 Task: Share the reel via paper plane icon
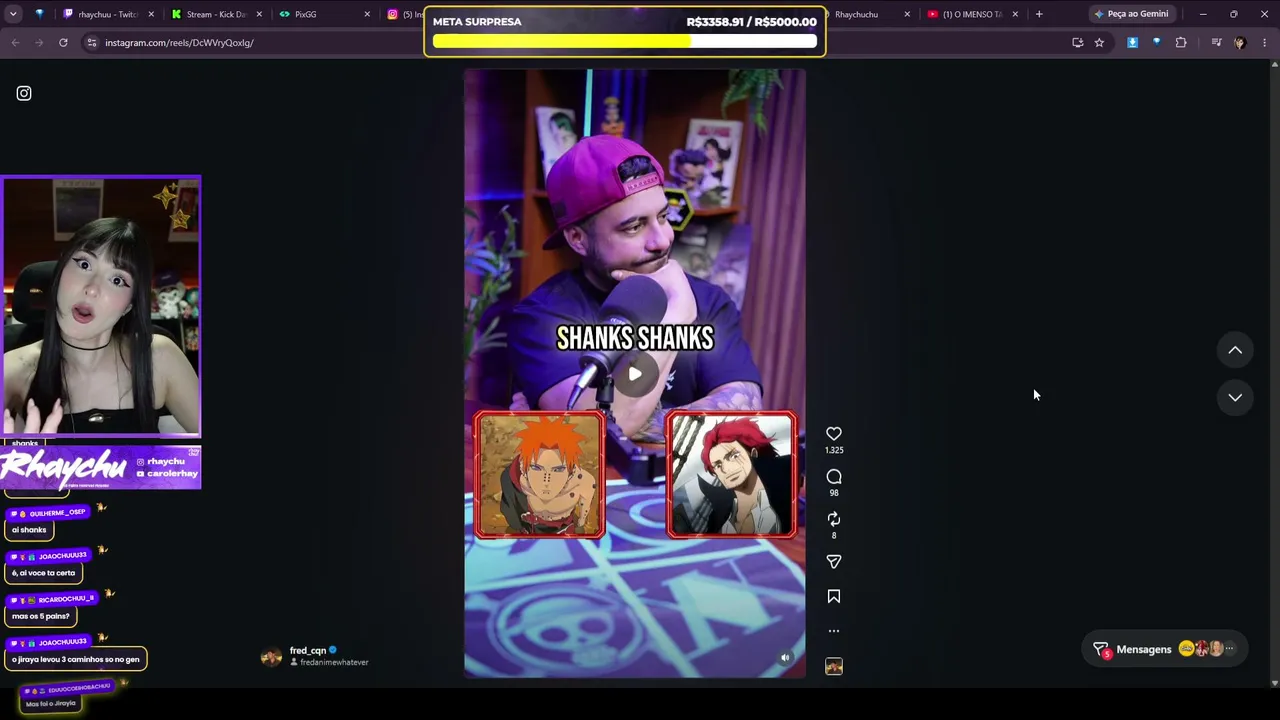tap(834, 562)
